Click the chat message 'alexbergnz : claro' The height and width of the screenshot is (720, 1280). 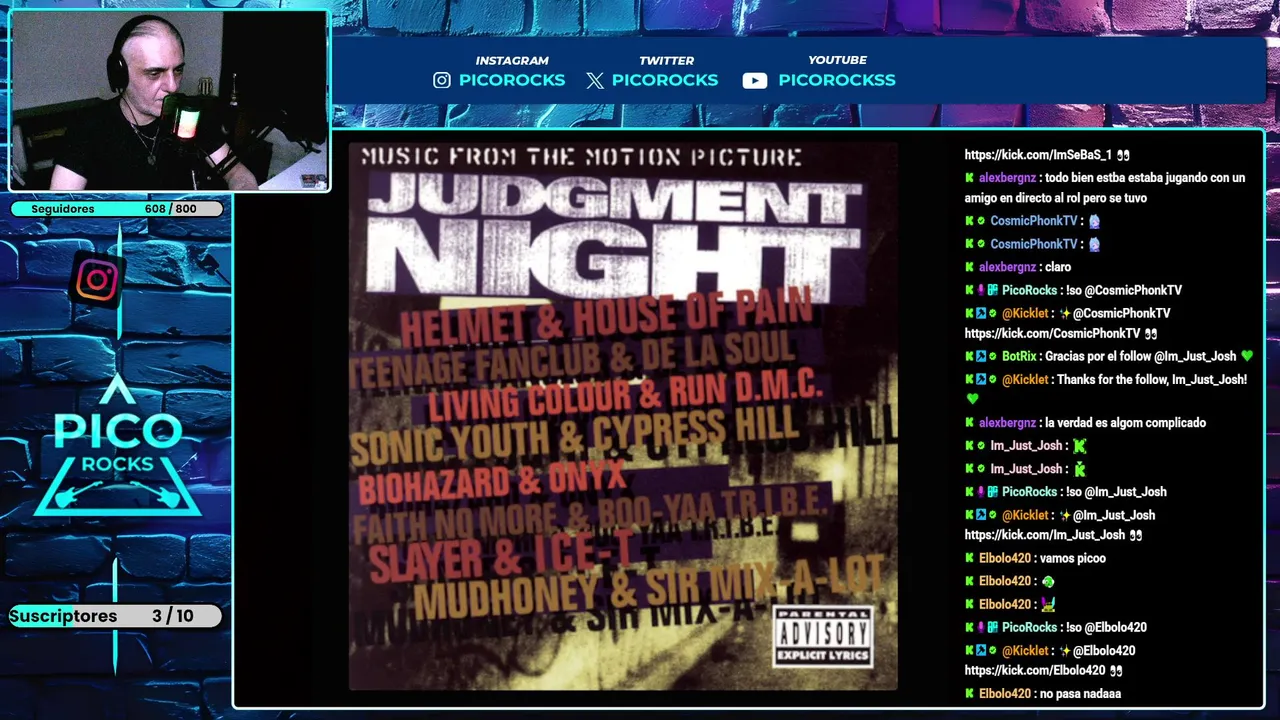click(1018, 267)
